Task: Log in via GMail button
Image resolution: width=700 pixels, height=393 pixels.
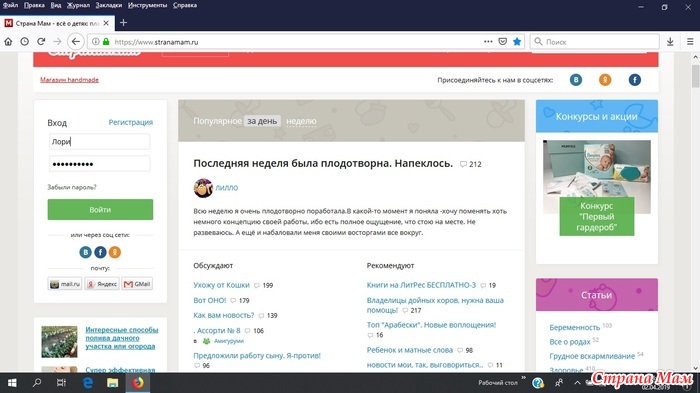Action: 137,284
